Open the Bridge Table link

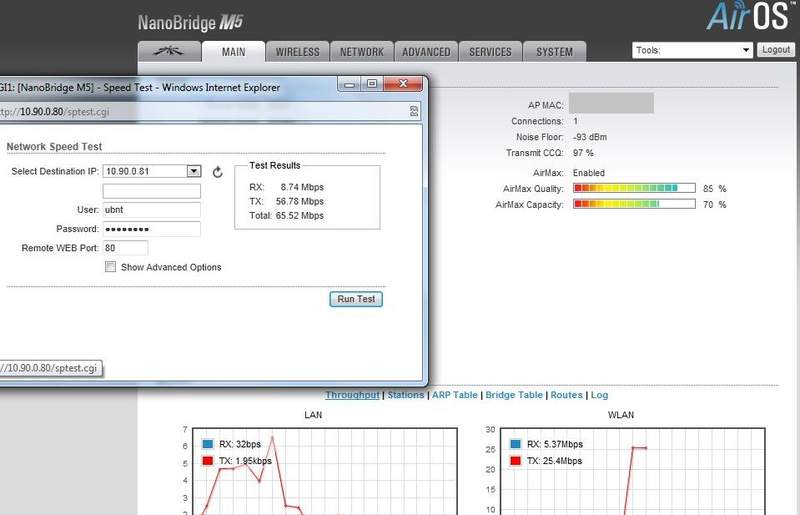514,395
